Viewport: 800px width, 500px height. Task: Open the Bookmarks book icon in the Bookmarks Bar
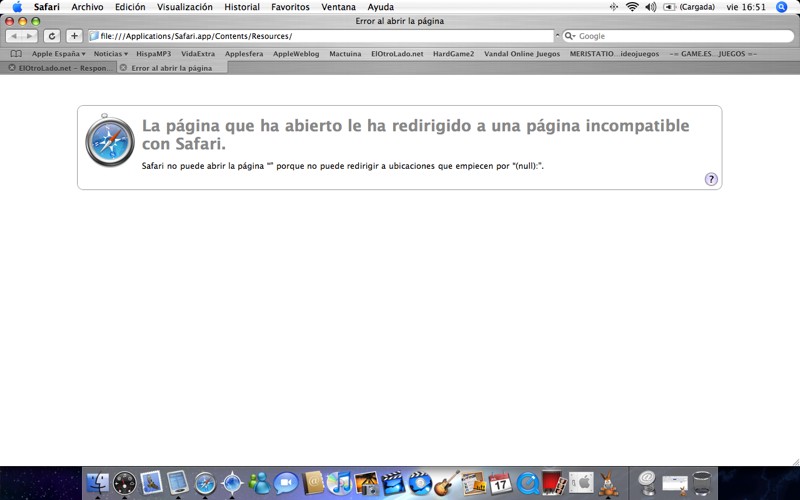(16, 54)
